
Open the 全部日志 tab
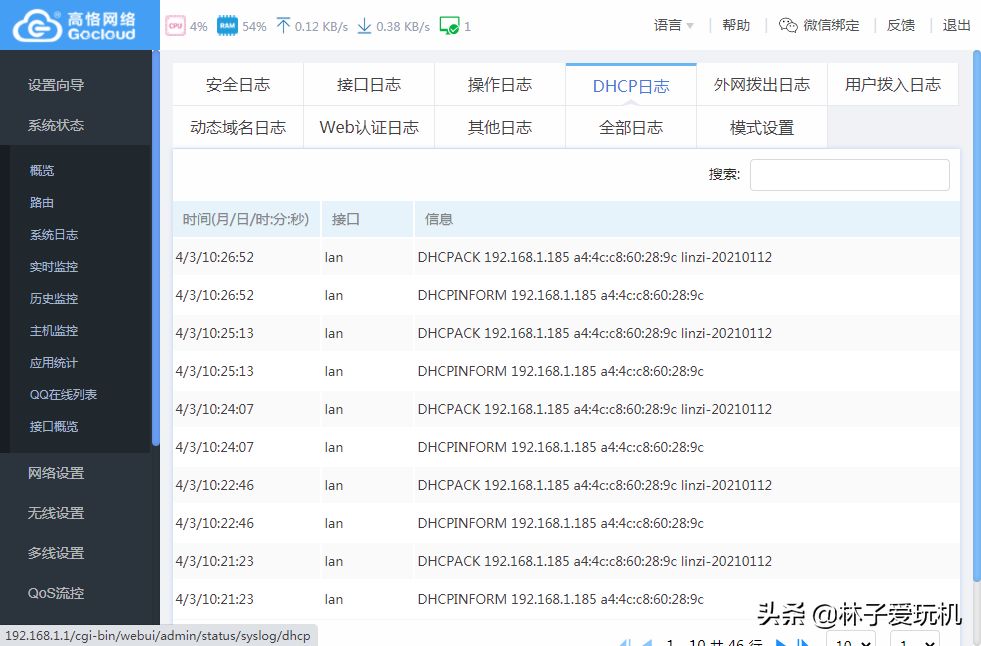point(631,128)
